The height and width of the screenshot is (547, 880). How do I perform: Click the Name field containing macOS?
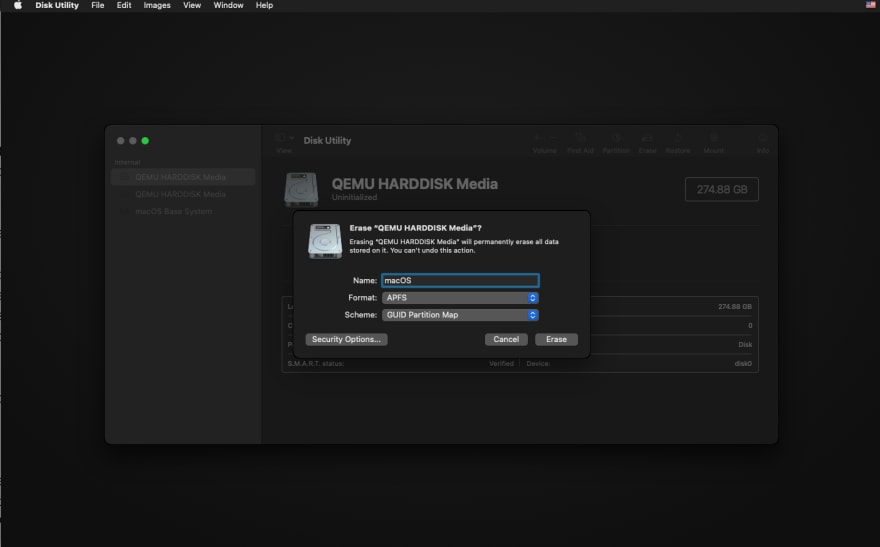tap(460, 281)
